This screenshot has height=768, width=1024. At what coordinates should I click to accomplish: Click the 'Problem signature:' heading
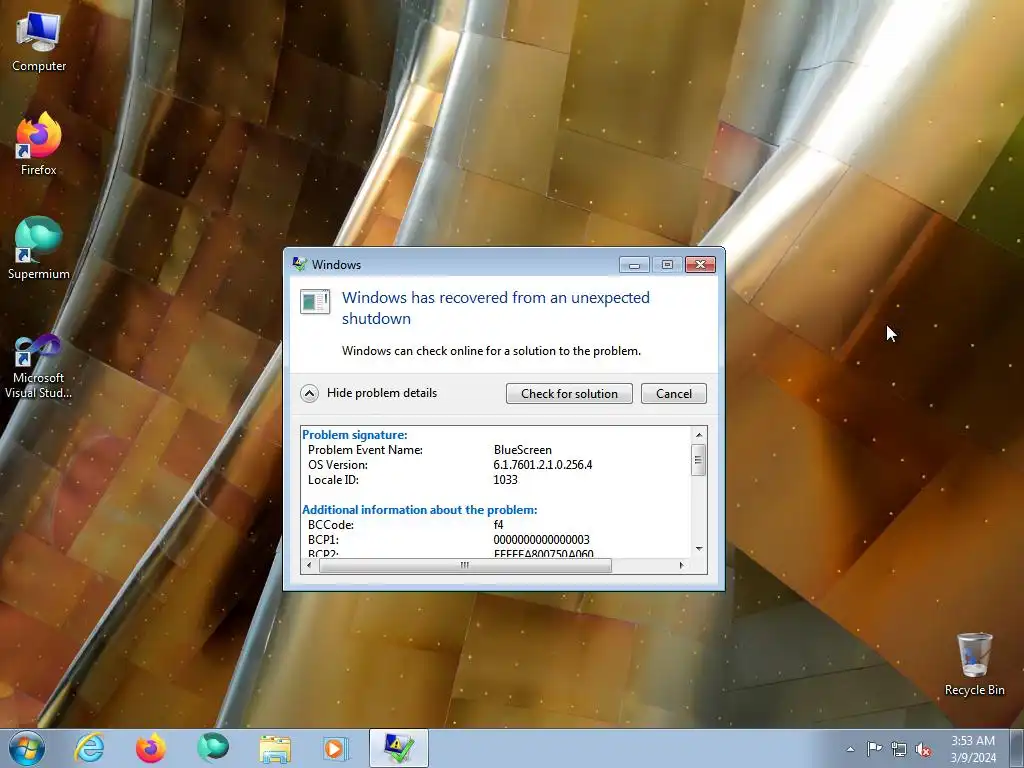(x=355, y=435)
